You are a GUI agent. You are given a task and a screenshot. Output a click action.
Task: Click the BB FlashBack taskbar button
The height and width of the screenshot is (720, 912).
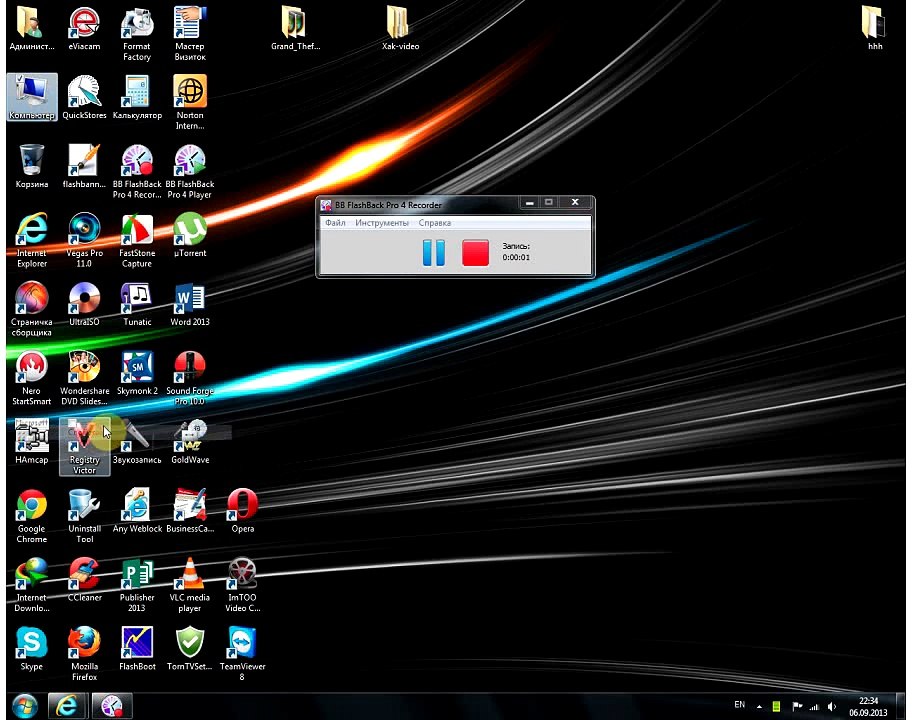click(x=112, y=706)
